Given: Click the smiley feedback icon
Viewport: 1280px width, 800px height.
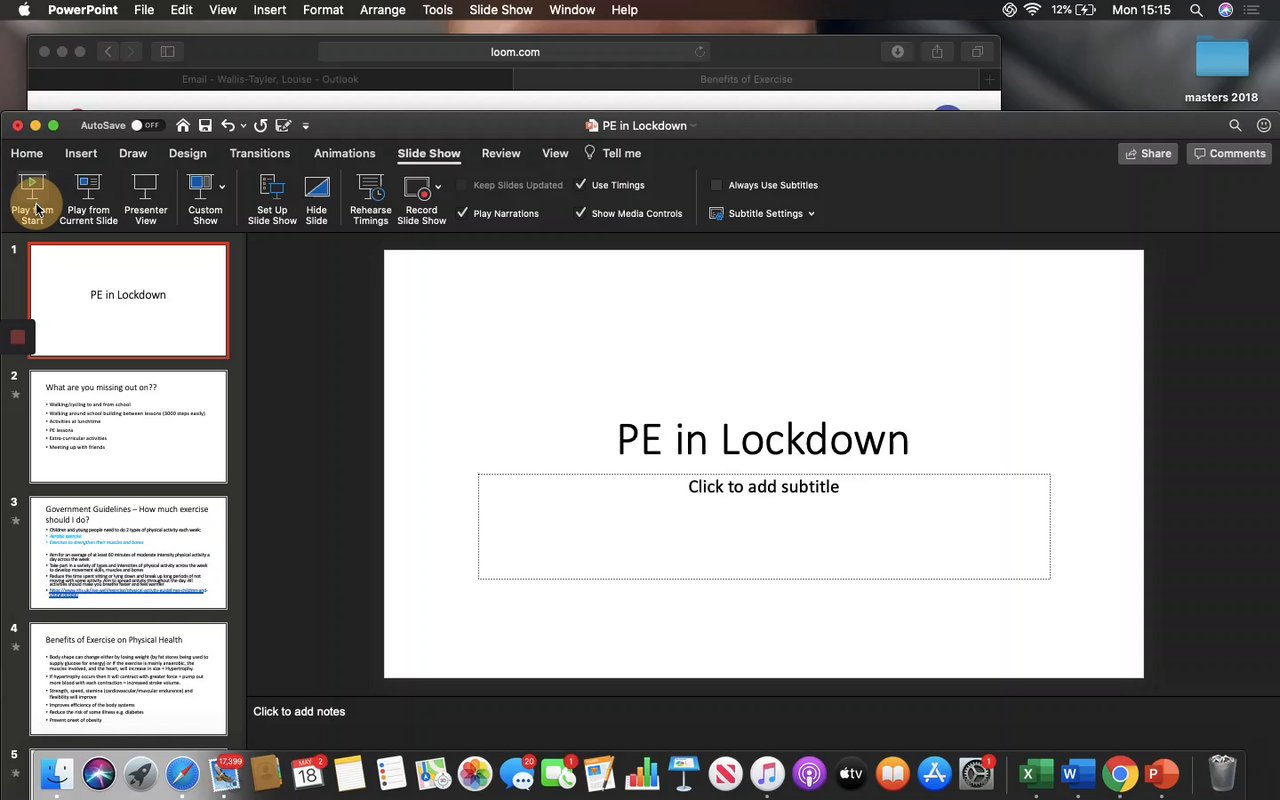Looking at the screenshot, I should point(1264,125).
